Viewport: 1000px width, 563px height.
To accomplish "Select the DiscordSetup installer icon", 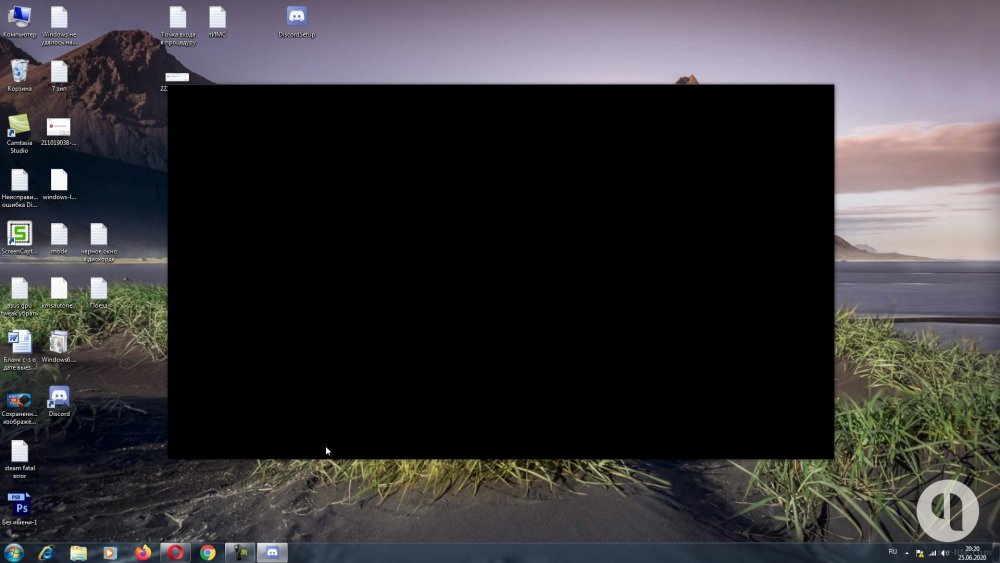I will (x=297, y=17).
